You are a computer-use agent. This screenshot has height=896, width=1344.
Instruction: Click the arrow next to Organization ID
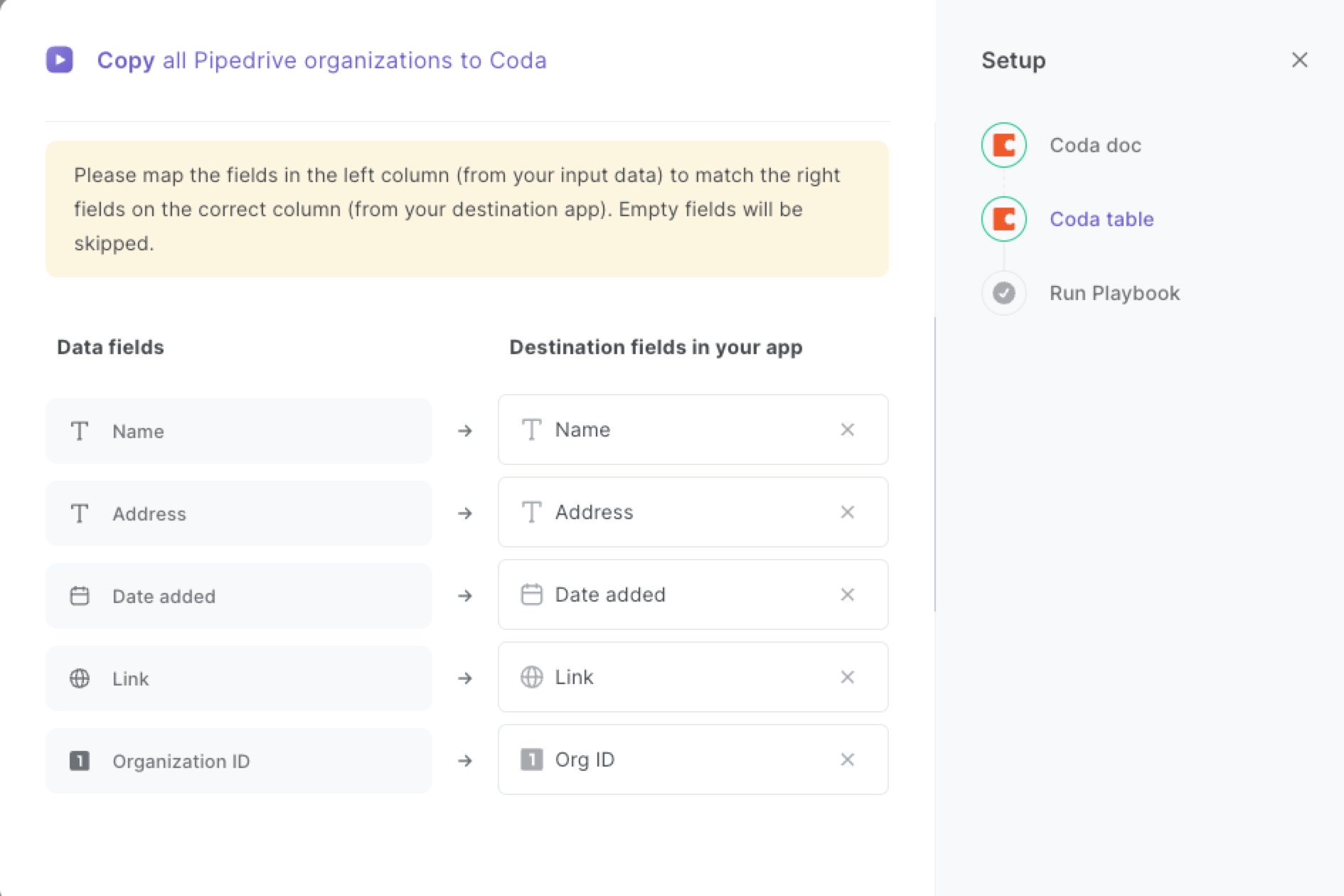pyautogui.click(x=465, y=761)
